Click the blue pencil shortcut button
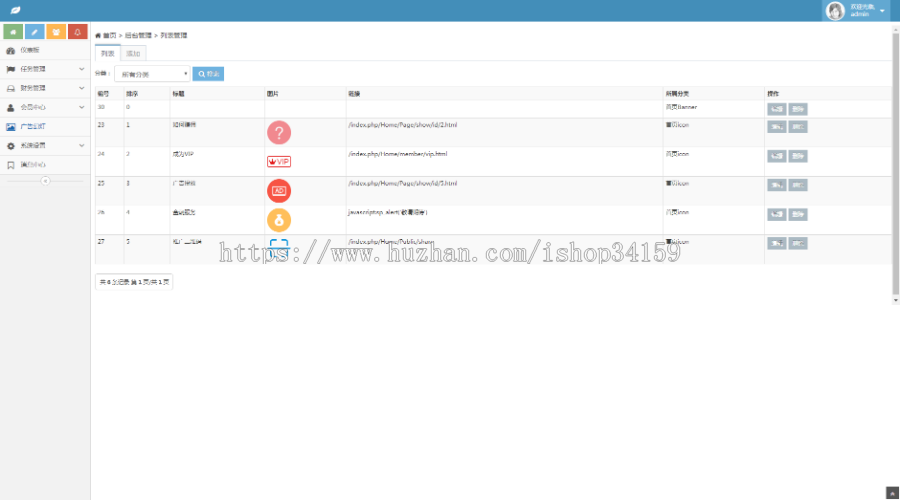 click(34, 32)
